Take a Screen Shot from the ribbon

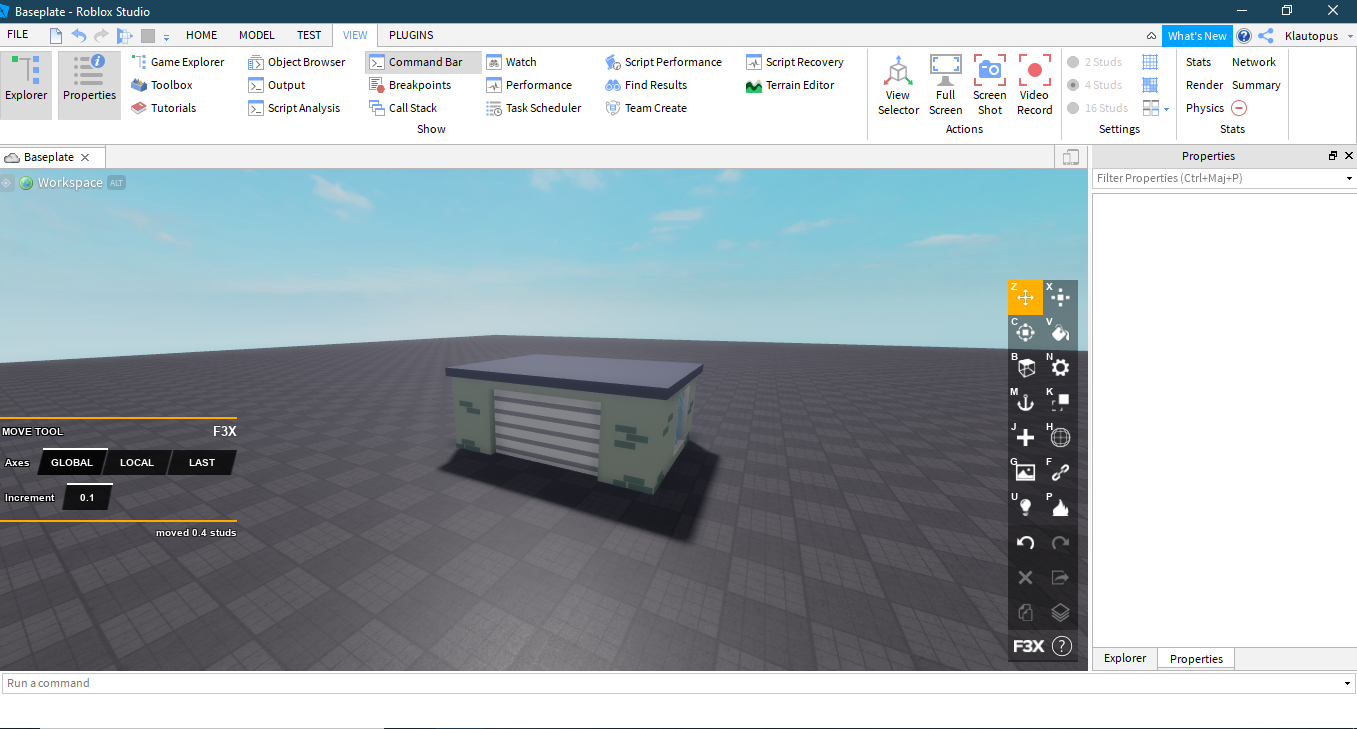[989, 85]
